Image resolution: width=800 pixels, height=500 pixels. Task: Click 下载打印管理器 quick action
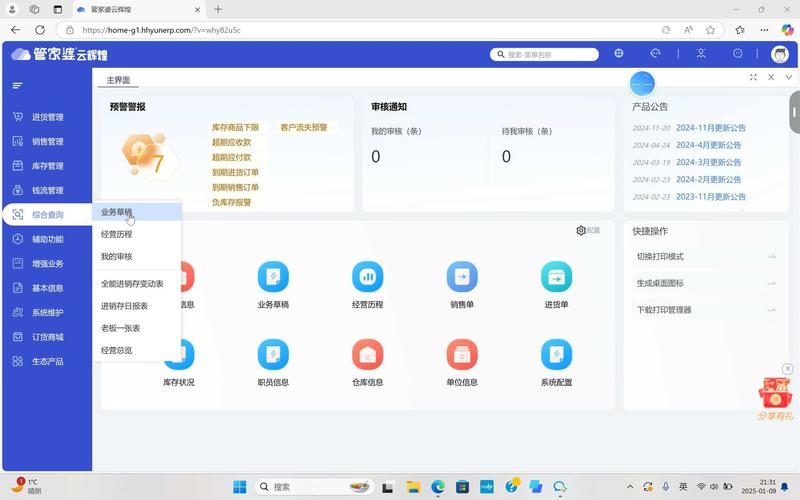(706, 310)
